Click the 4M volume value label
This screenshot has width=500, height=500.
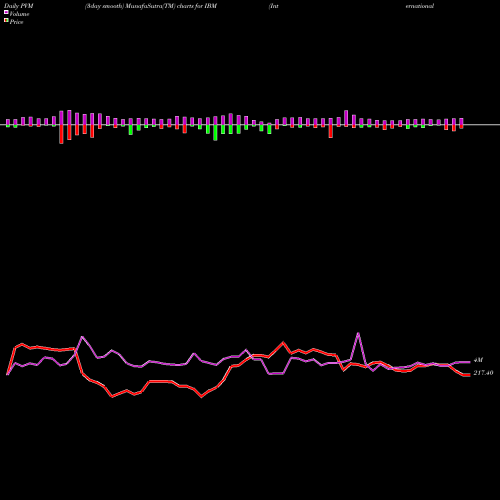click(x=478, y=360)
